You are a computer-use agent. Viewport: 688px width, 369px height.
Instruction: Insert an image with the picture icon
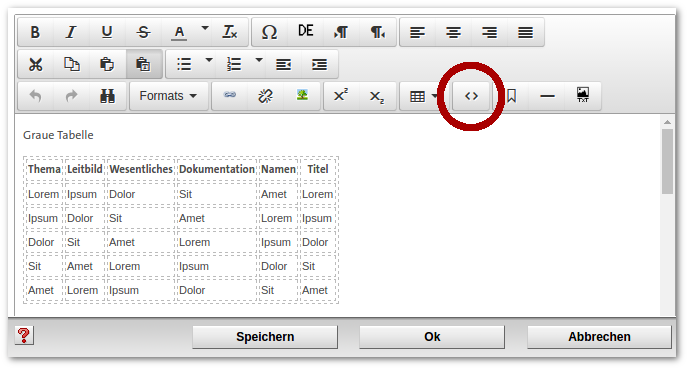click(x=302, y=96)
